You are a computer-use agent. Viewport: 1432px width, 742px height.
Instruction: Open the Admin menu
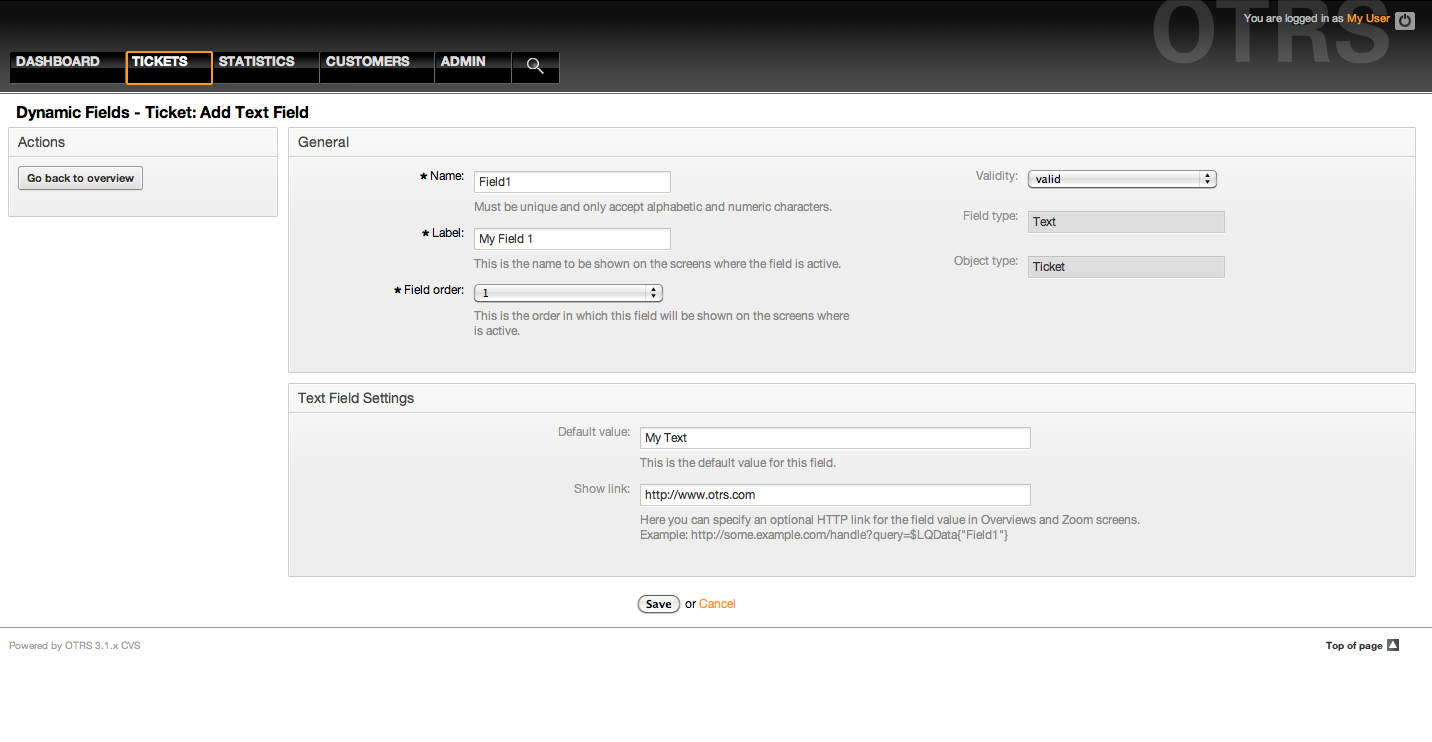coord(463,62)
